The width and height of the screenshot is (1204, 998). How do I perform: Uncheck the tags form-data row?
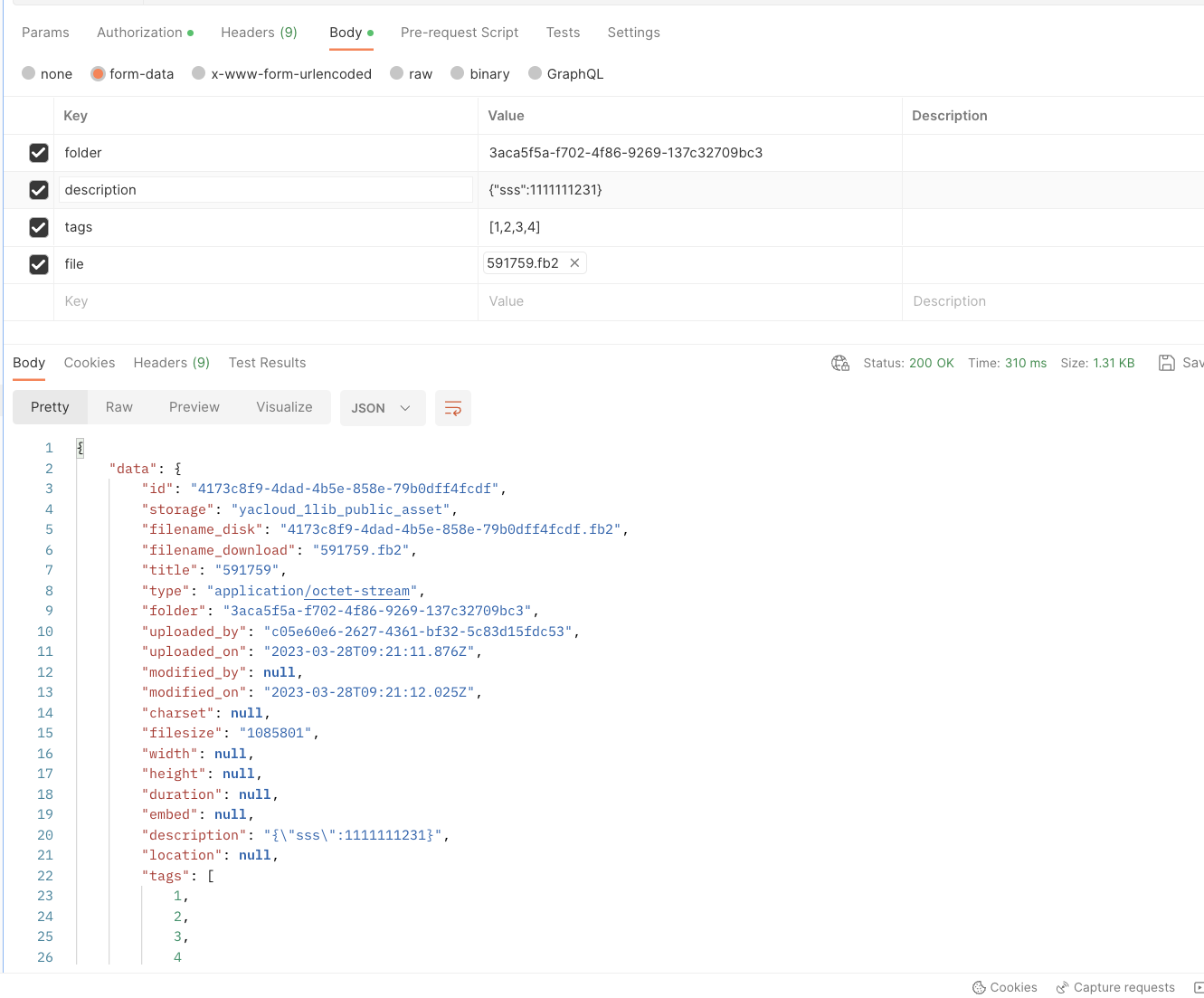click(x=39, y=227)
